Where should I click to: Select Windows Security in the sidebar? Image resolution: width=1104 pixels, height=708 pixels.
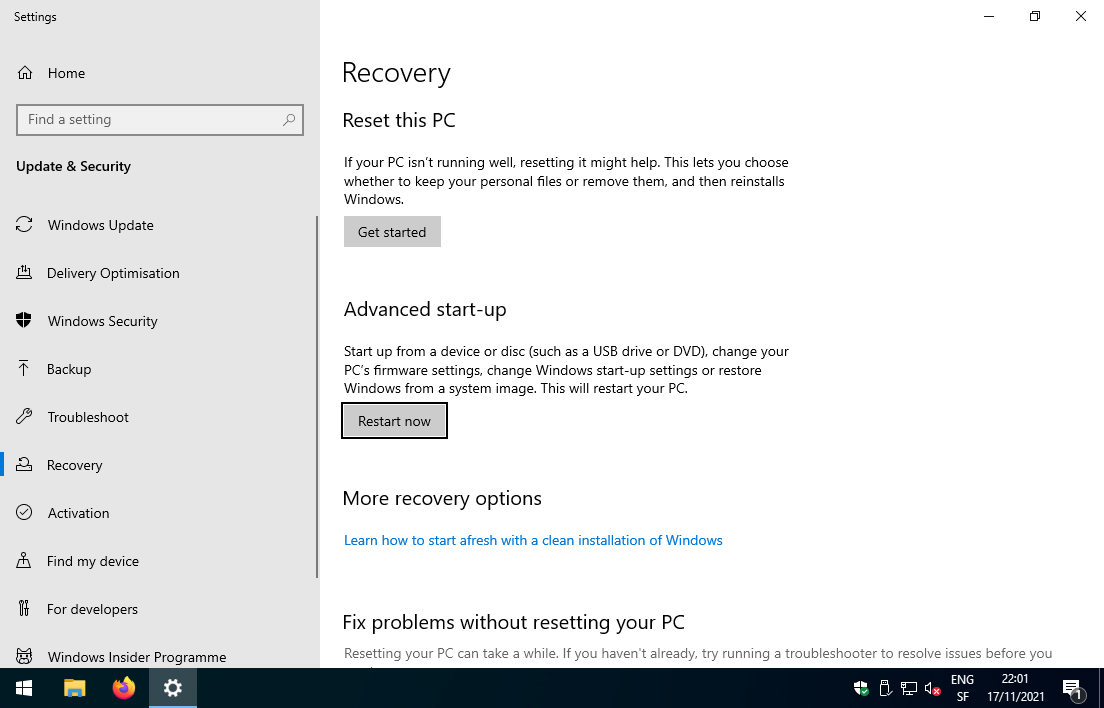pos(102,321)
